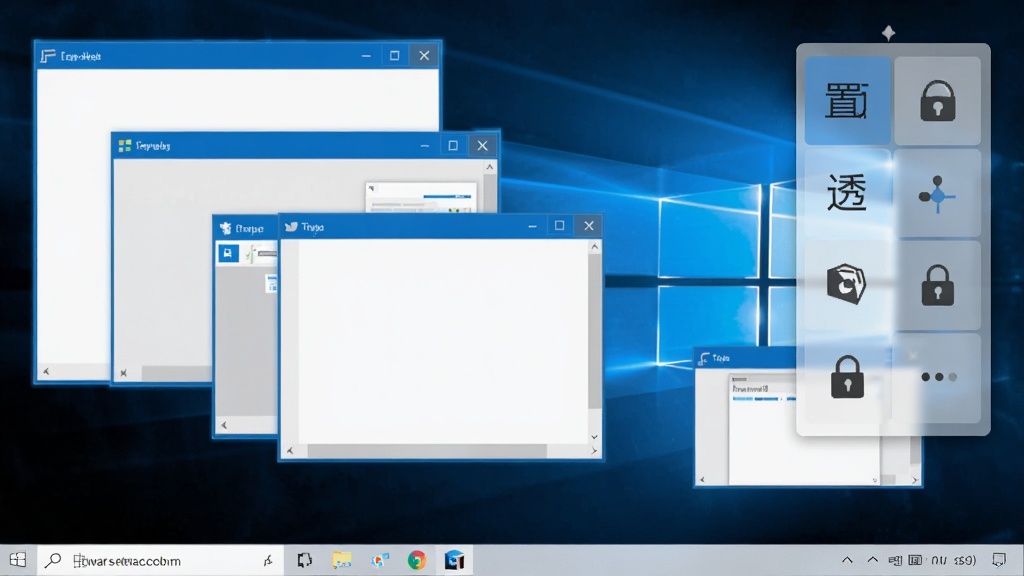Screen dimensions: 1024x576
Task: Click the vertical scrollbar thumb in the bird window
Action: coord(594,331)
